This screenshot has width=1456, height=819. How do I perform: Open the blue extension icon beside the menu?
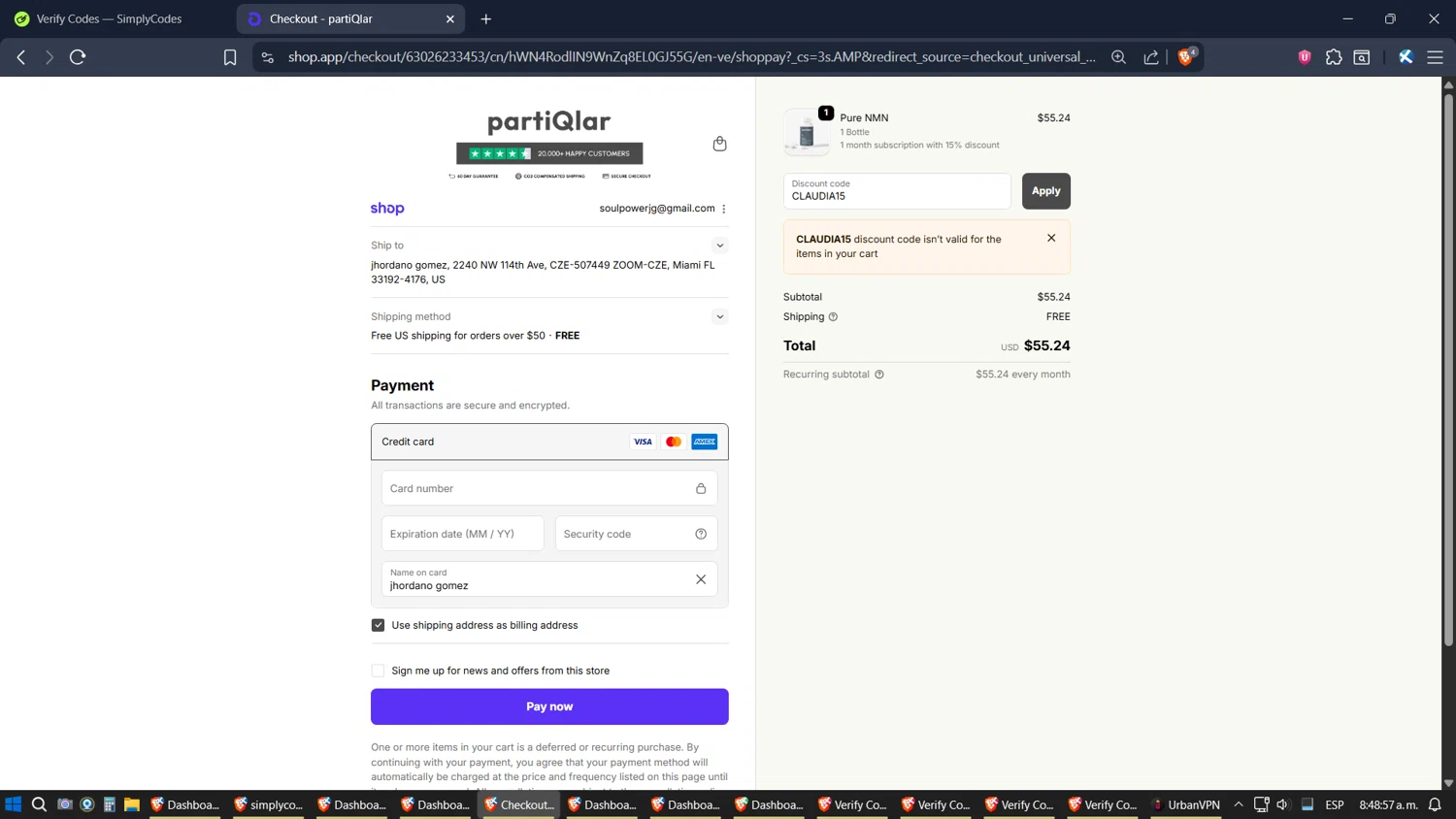(1406, 57)
